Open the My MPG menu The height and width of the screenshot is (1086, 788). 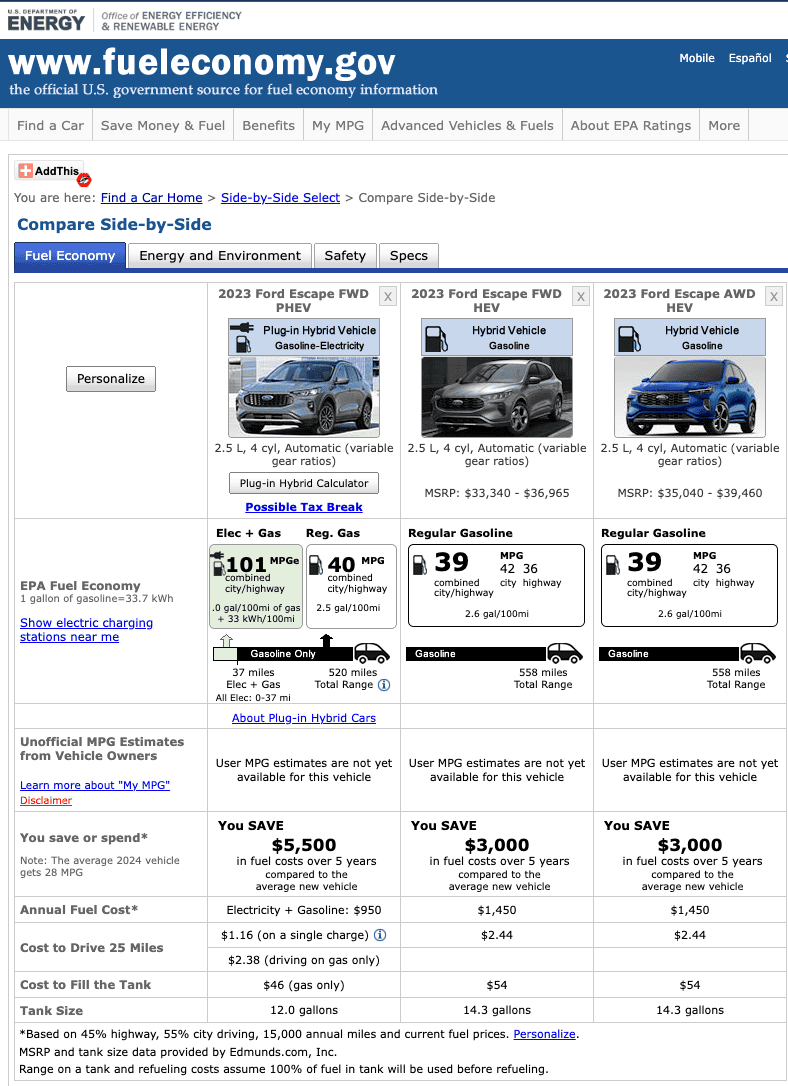pyautogui.click(x=338, y=125)
